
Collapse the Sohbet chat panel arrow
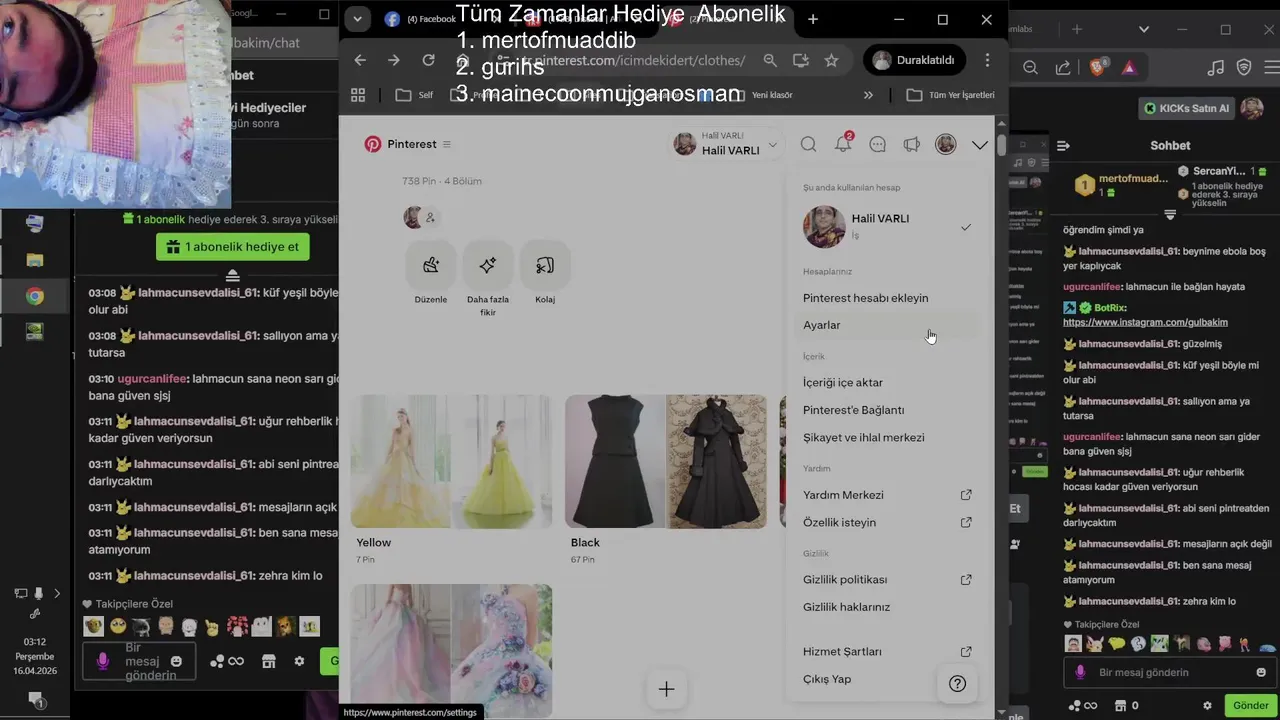coord(1063,146)
